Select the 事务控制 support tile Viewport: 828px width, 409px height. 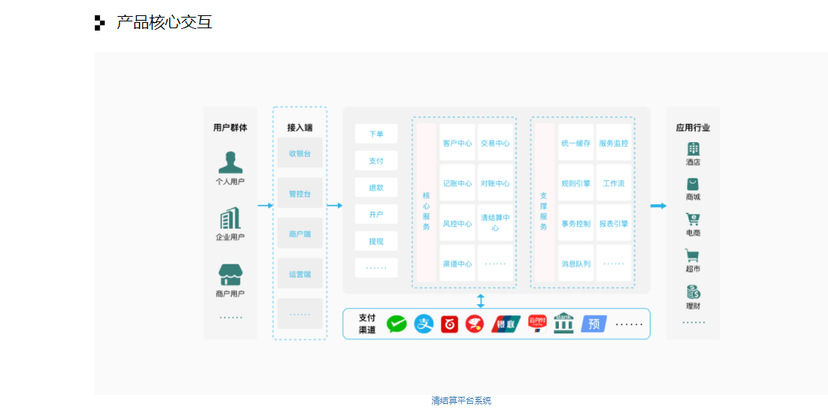pyautogui.click(x=576, y=223)
